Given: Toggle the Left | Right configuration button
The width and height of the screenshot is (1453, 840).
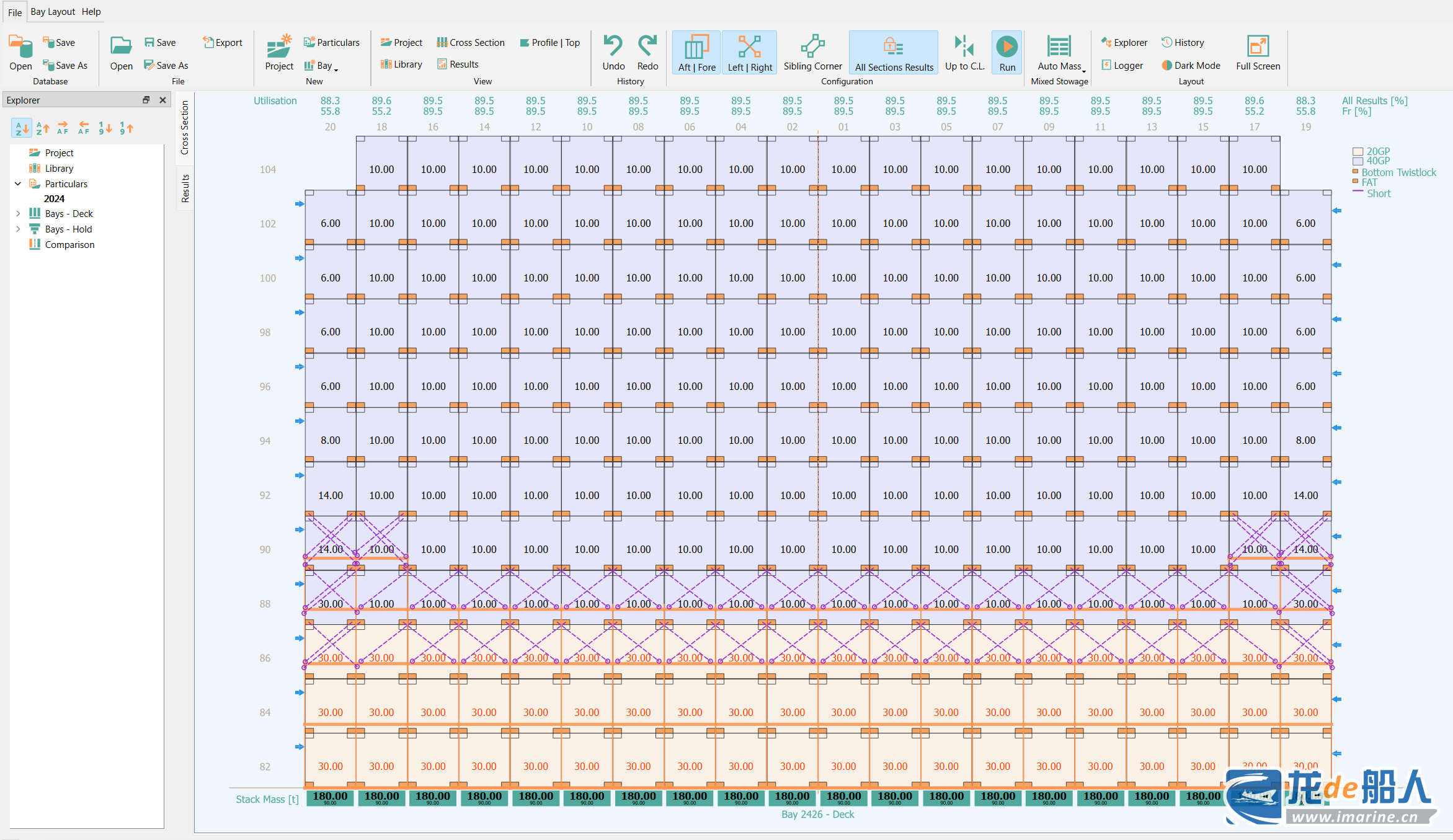Looking at the screenshot, I should pyautogui.click(x=749, y=52).
